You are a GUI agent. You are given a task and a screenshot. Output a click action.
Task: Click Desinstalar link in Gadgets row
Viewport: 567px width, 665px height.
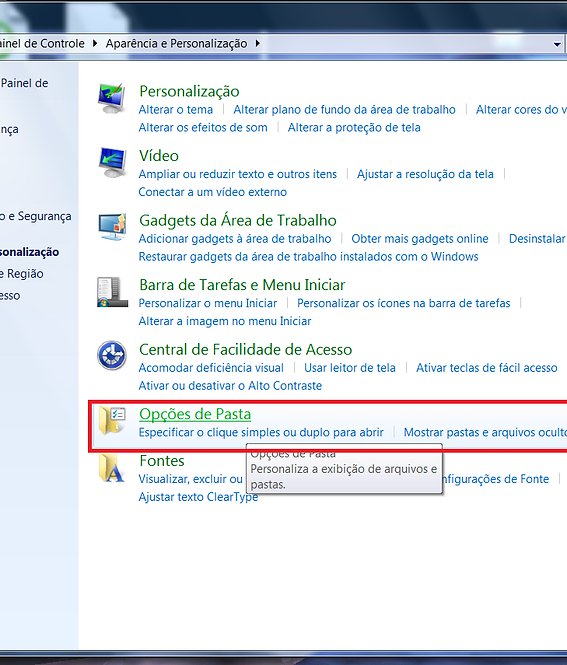click(538, 238)
